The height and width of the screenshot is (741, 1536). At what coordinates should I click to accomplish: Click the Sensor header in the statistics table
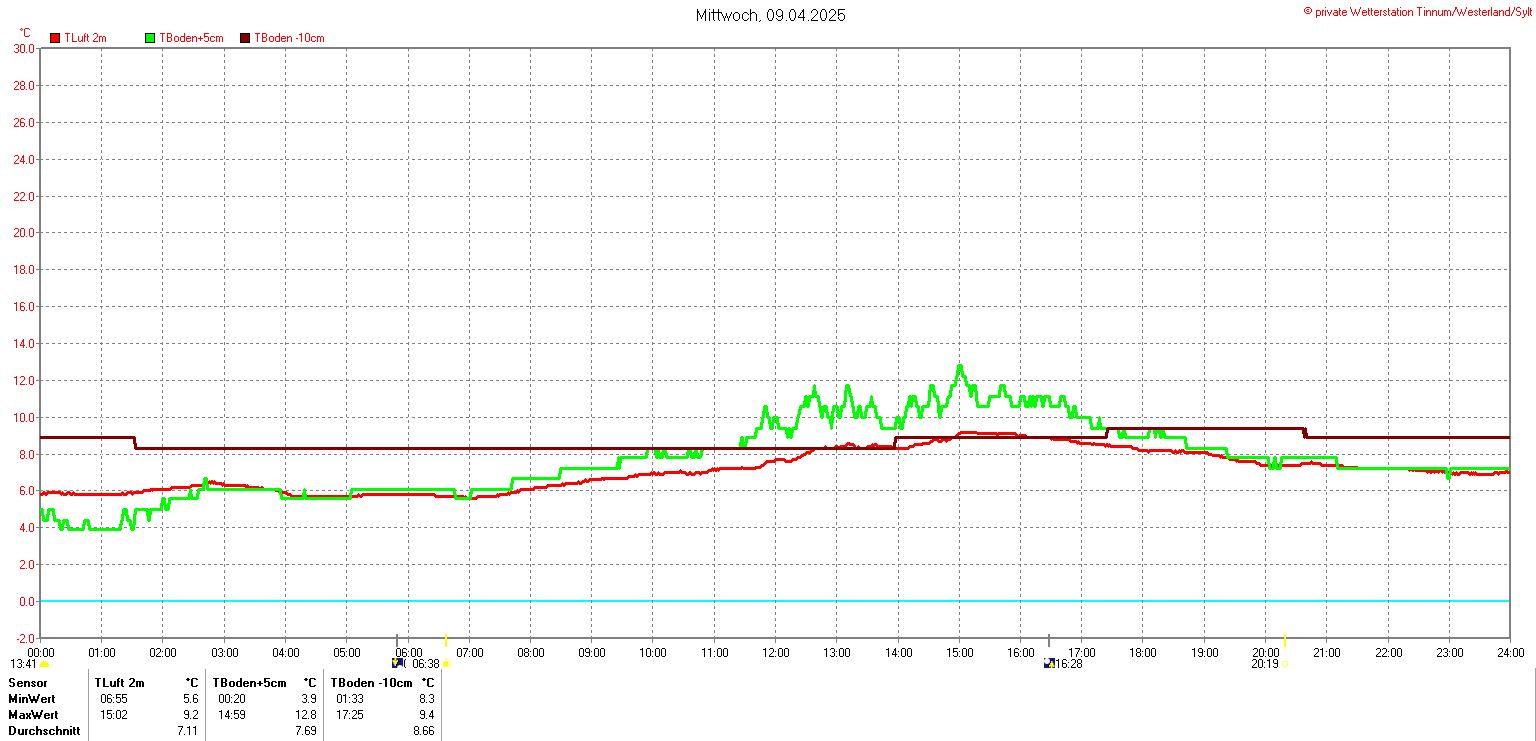click(28, 683)
